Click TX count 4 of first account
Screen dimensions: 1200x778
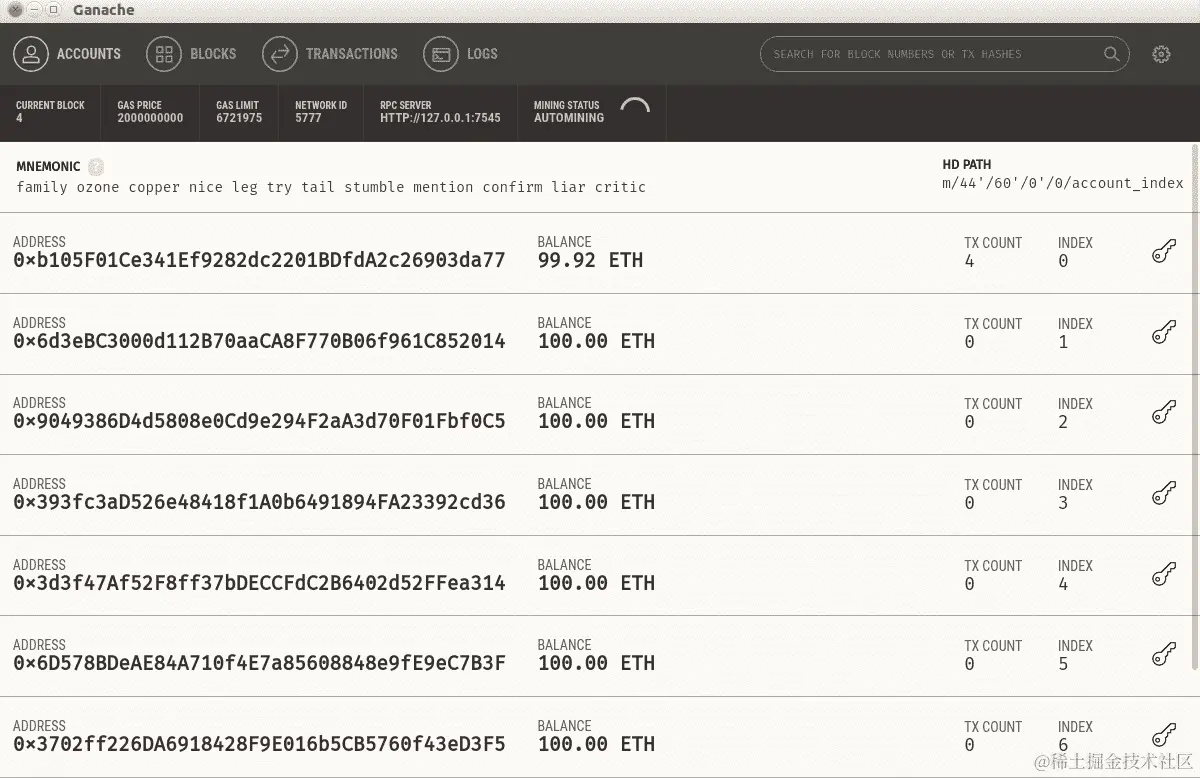coord(969,261)
